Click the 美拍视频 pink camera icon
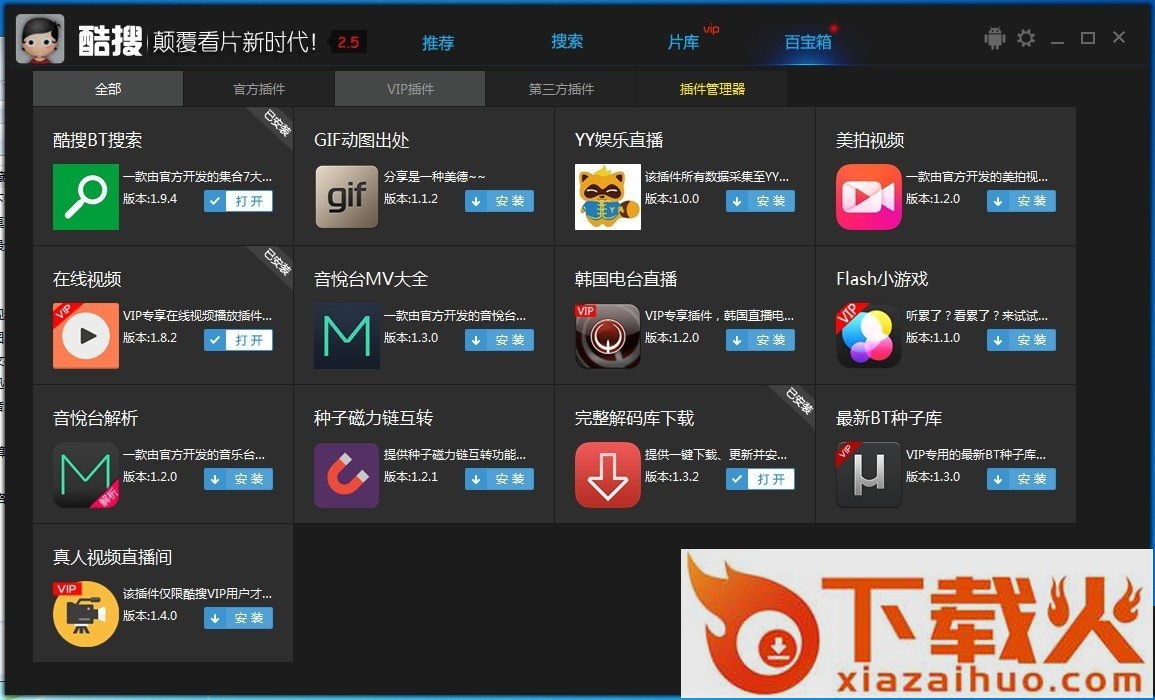Image resolution: width=1155 pixels, height=700 pixels. [868, 197]
